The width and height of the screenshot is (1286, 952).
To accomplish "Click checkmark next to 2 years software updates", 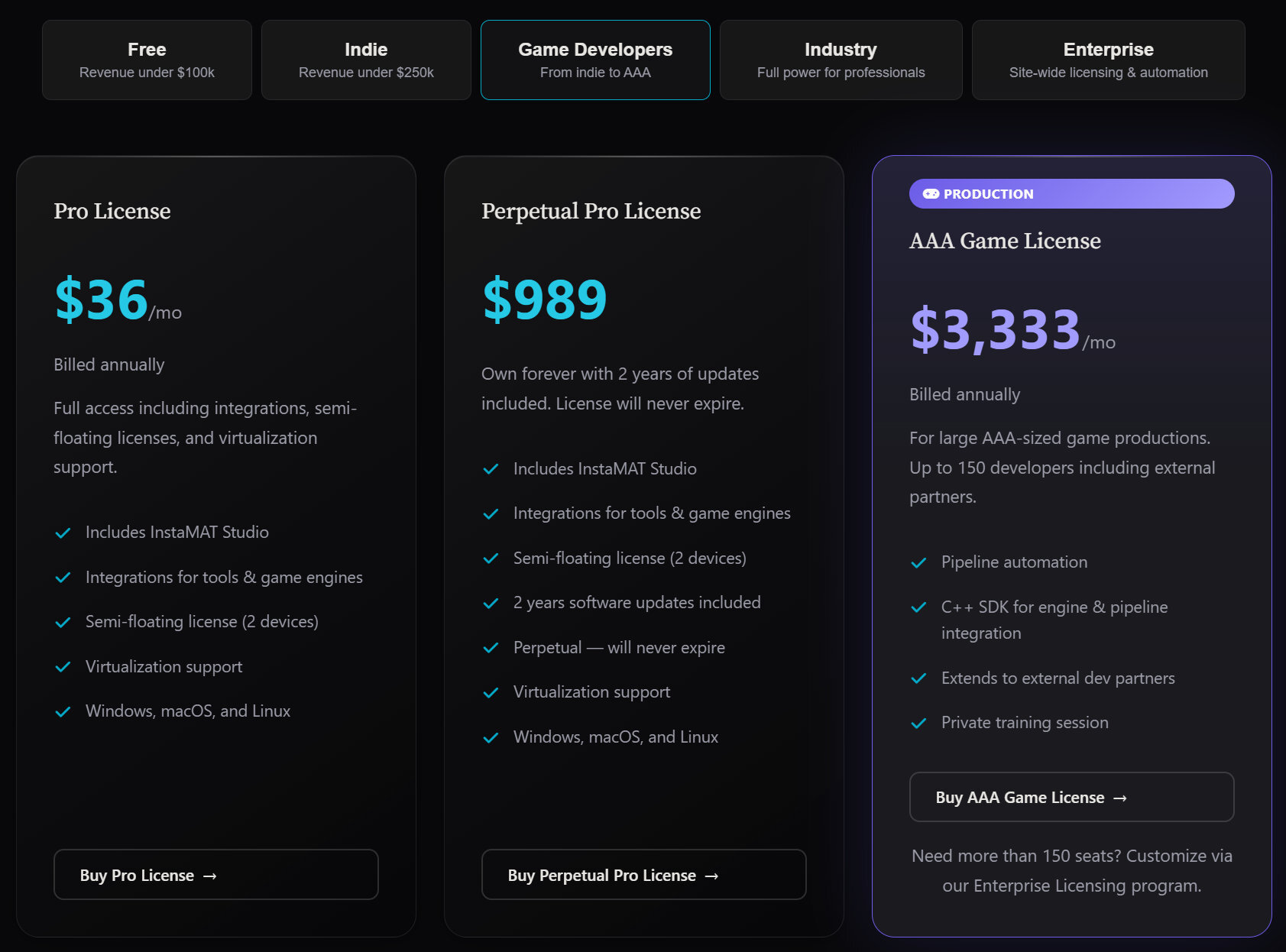I will click(491, 604).
